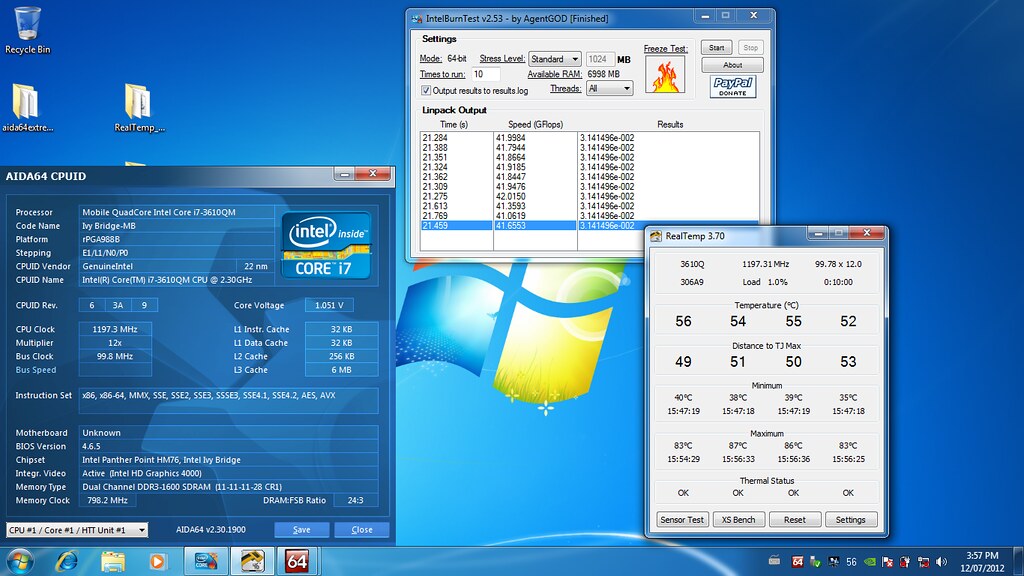Screen dimensions: 1024x576
Task: Click the Save button in AIDA64 CPUID
Action: tap(302, 530)
